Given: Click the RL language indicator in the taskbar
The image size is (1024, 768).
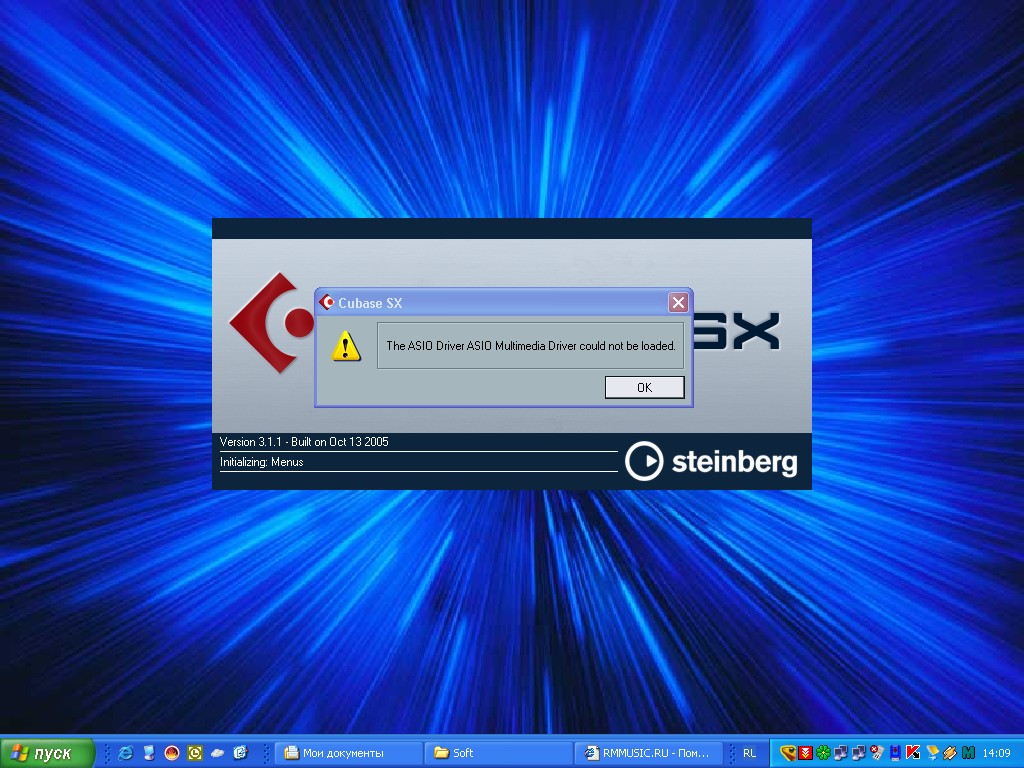Looking at the screenshot, I should (749, 753).
